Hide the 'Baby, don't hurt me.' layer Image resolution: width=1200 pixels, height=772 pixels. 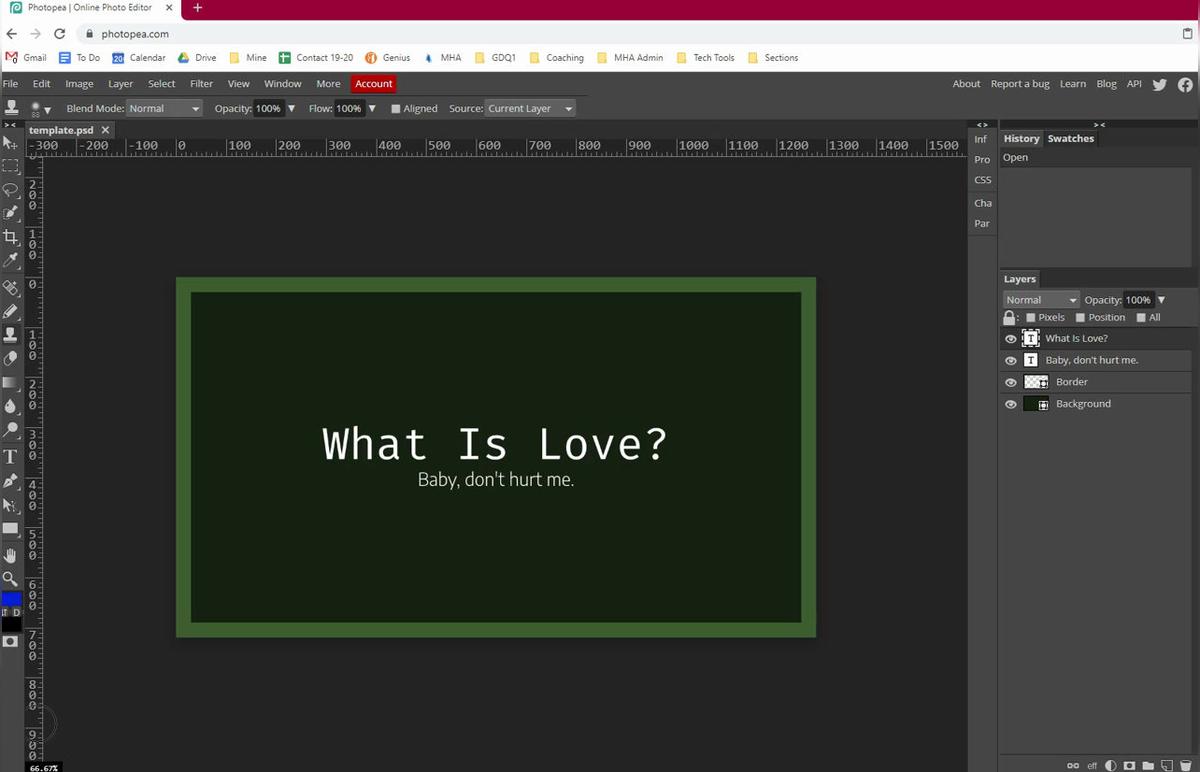pos(1011,361)
